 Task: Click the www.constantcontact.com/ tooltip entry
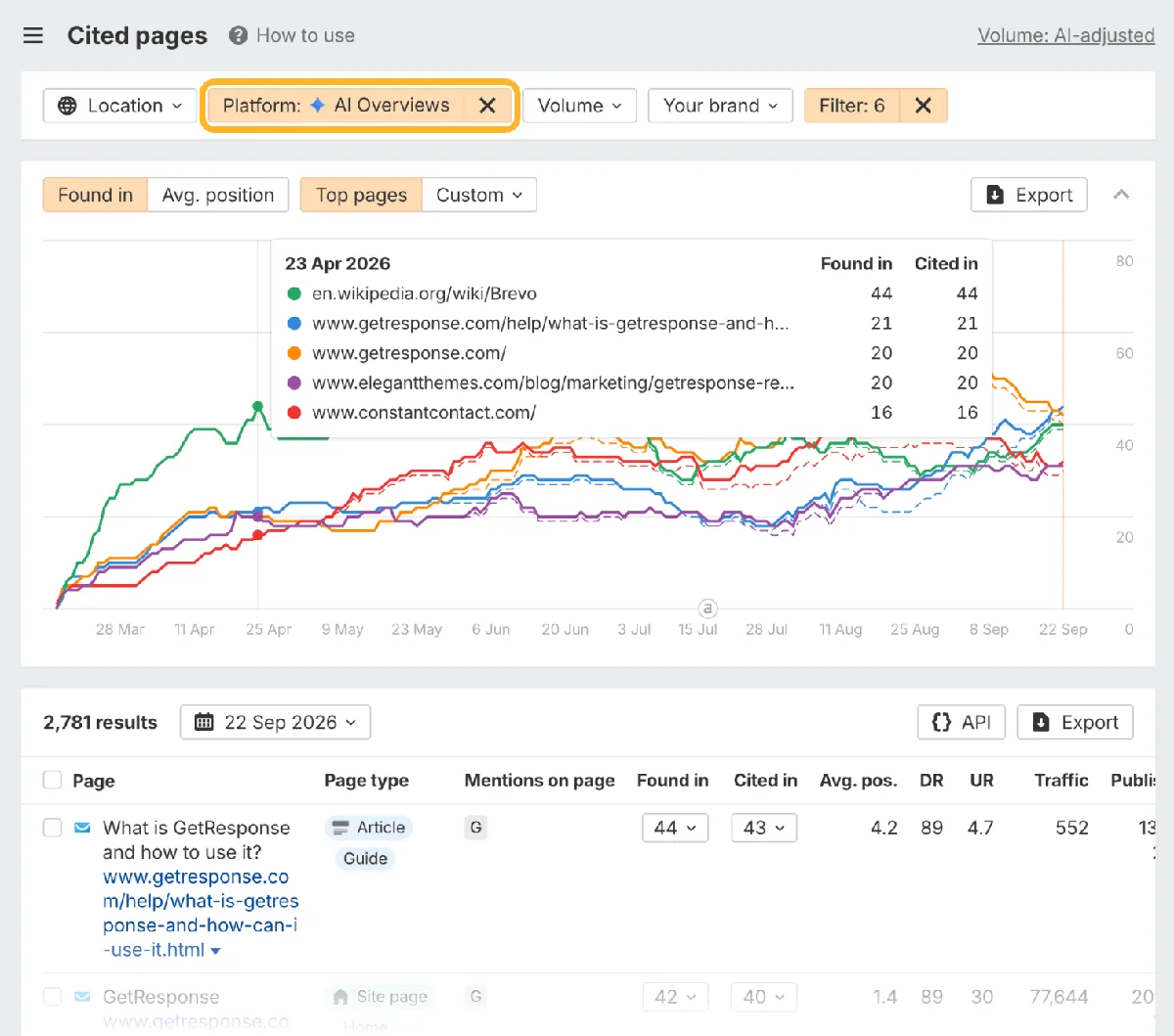(424, 412)
